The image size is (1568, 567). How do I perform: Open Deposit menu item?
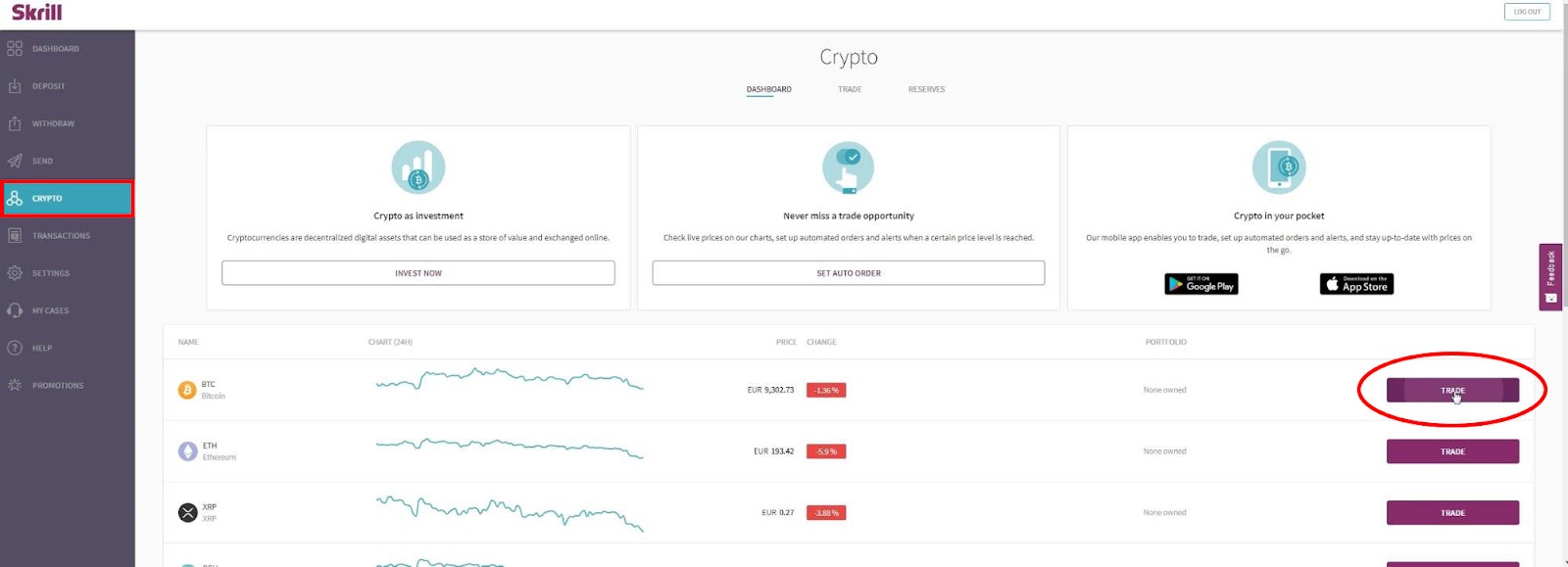tap(48, 86)
